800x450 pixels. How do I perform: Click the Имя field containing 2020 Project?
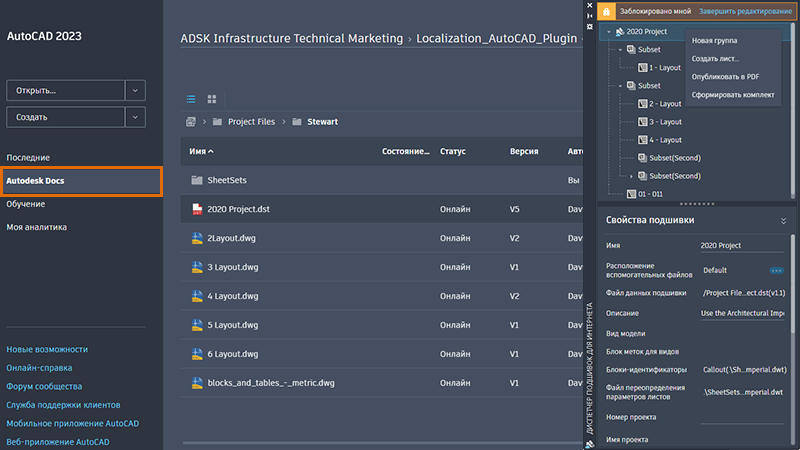click(740, 246)
